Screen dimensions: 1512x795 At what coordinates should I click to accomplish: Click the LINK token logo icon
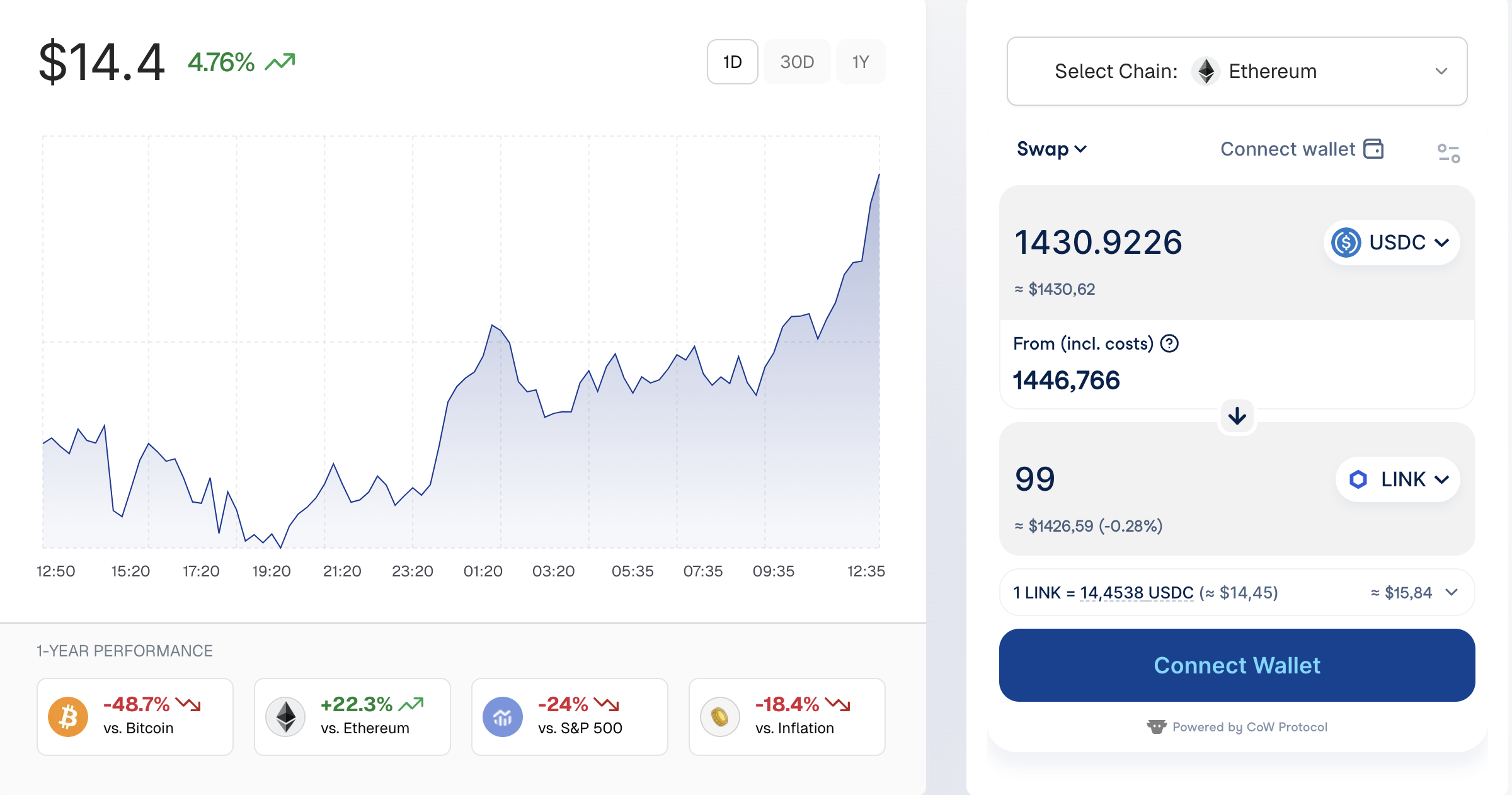coord(1358,479)
